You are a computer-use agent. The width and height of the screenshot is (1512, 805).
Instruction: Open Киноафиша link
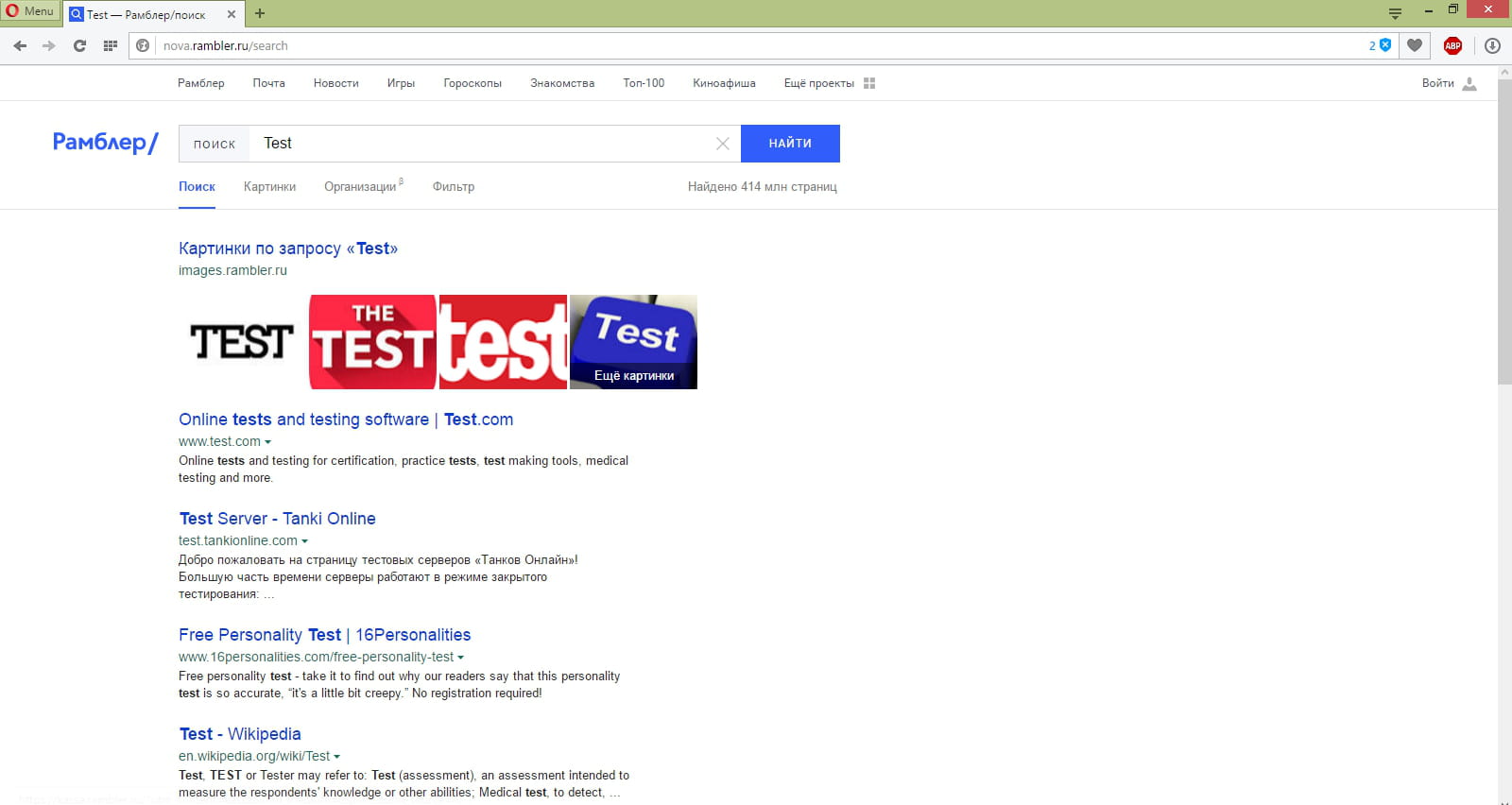coord(724,83)
